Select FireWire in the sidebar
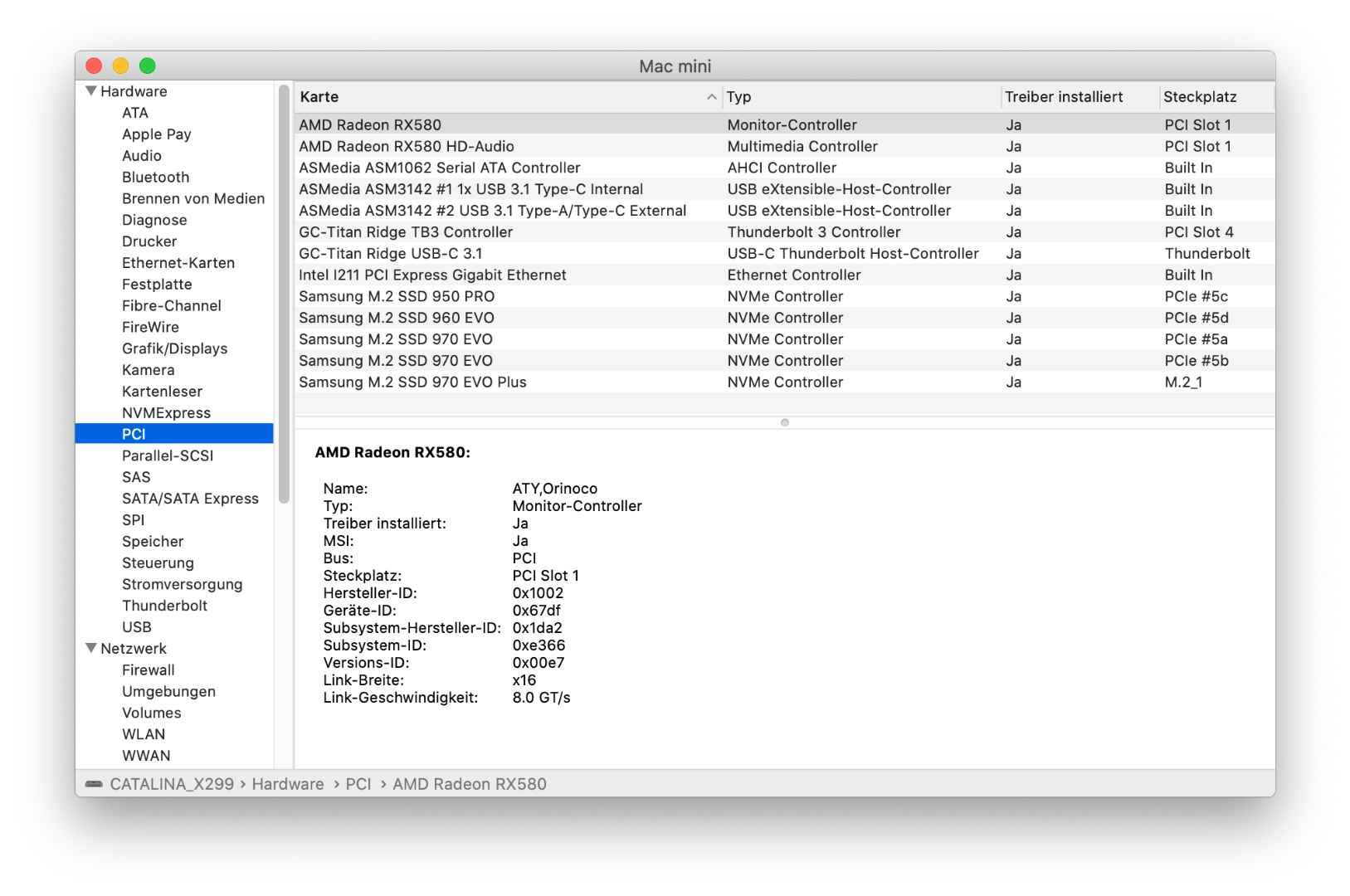Screen dimensions: 1350x896 coord(150,328)
